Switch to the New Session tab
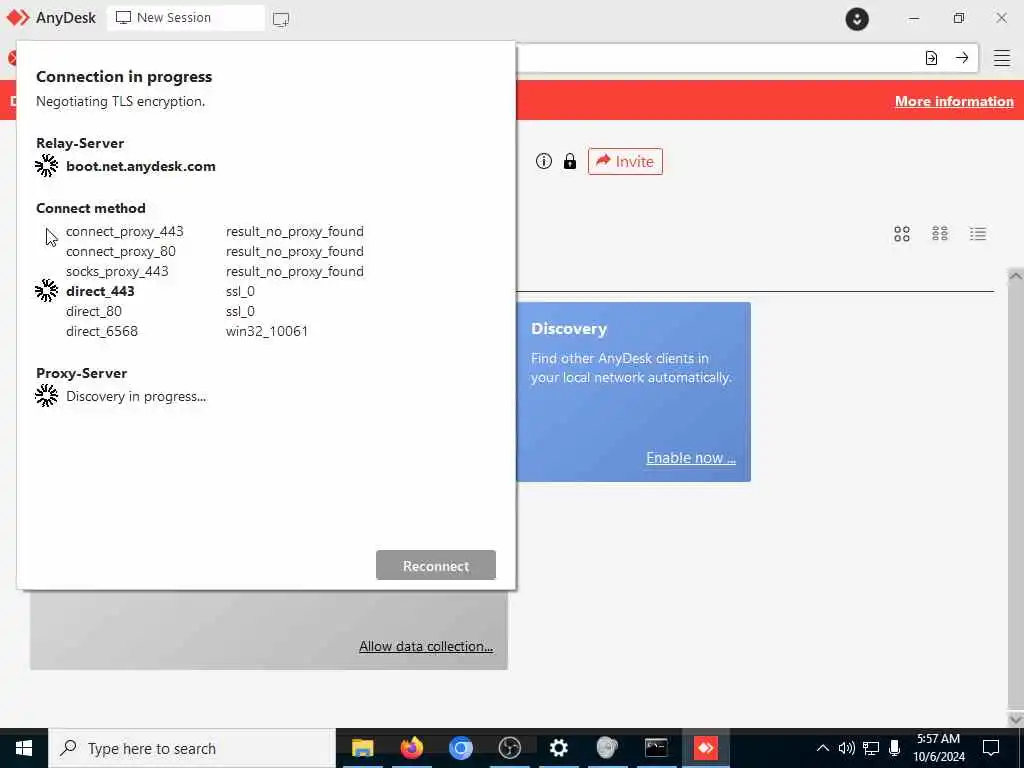 tap(186, 18)
